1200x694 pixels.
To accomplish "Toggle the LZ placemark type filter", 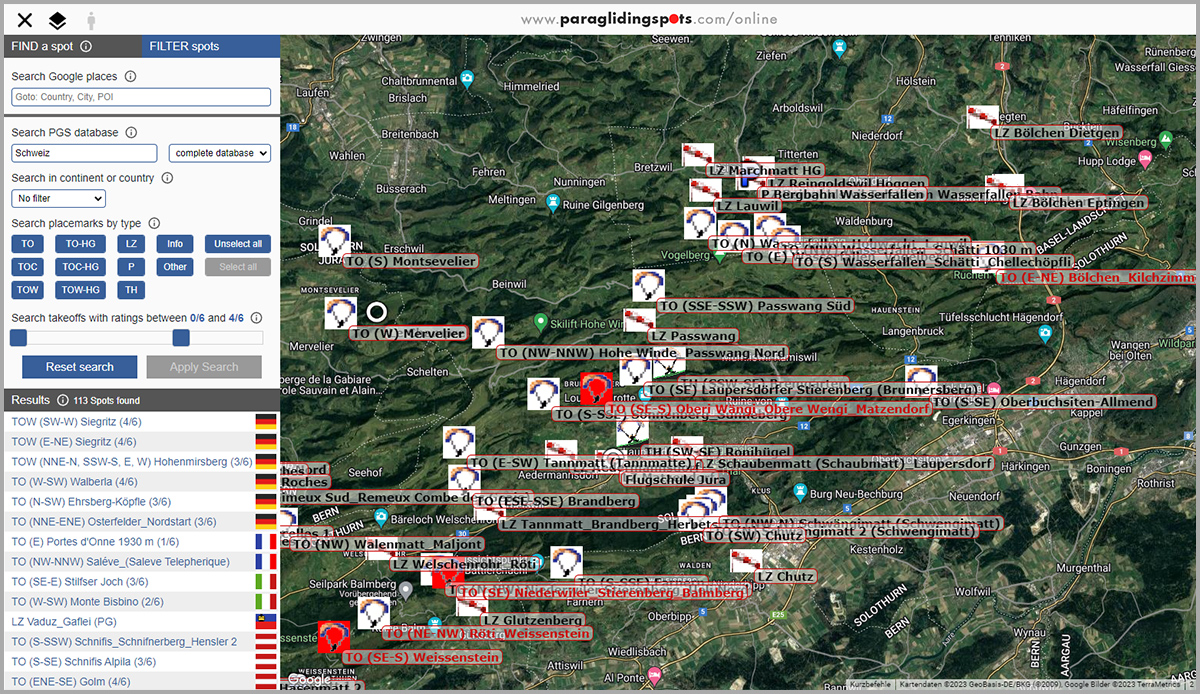I will (129, 243).
